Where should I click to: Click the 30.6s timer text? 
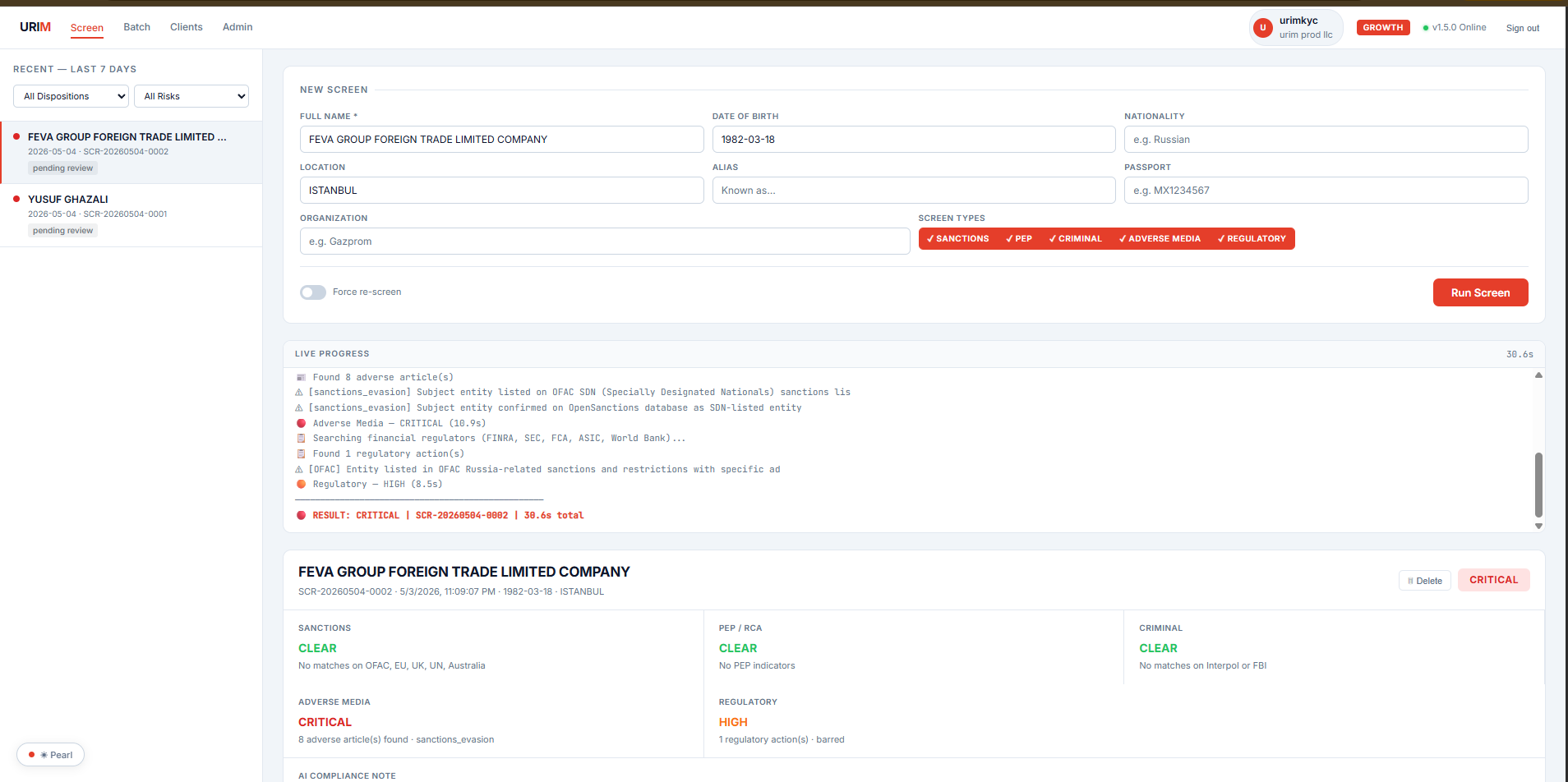(1520, 354)
